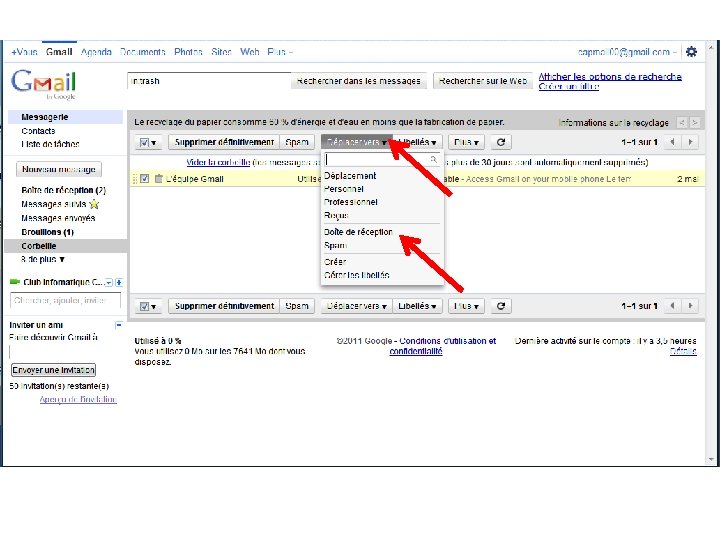Screen dimensions: 720x540
Task: Go to the previous page arrow in top toolbar
Action: point(672,142)
